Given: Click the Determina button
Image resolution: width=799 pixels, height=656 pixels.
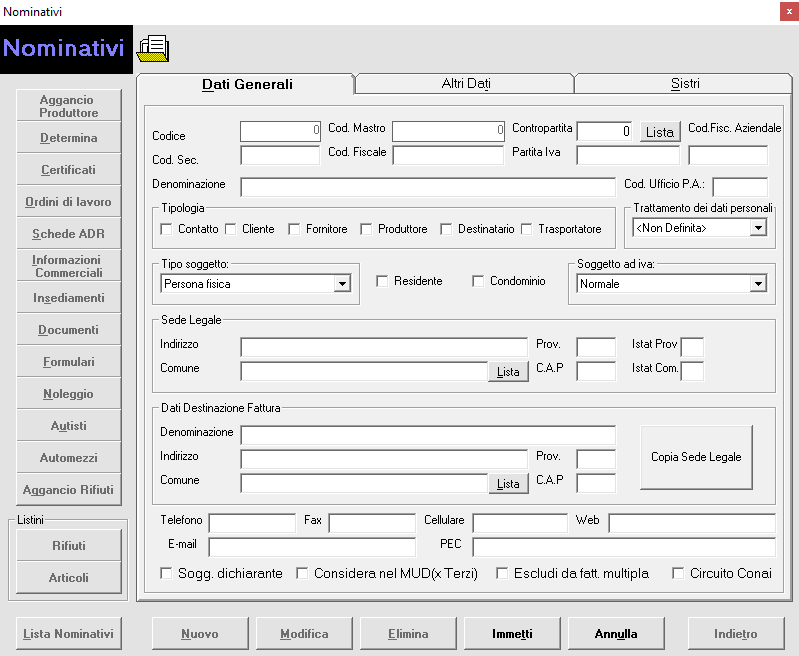Looking at the screenshot, I should pos(69,138).
